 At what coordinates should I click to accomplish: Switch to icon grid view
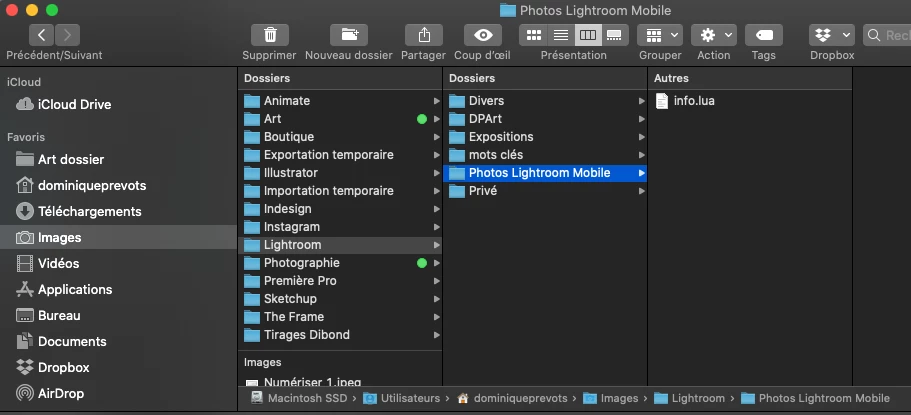[533, 35]
